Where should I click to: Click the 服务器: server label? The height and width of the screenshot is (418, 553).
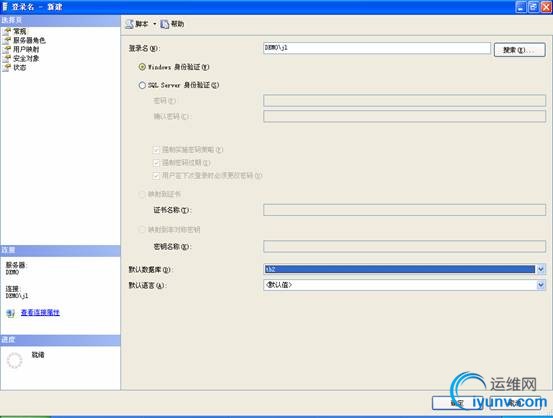click(x=16, y=265)
